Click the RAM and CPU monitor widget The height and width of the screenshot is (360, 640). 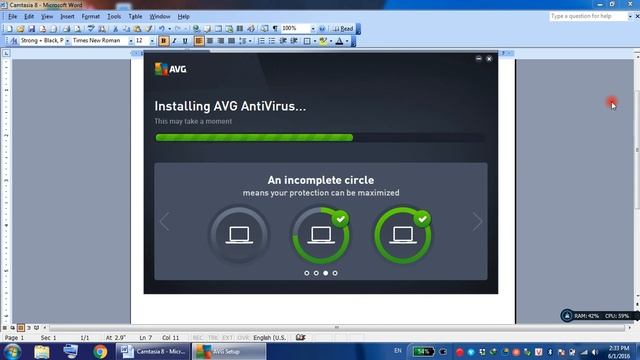599,316
